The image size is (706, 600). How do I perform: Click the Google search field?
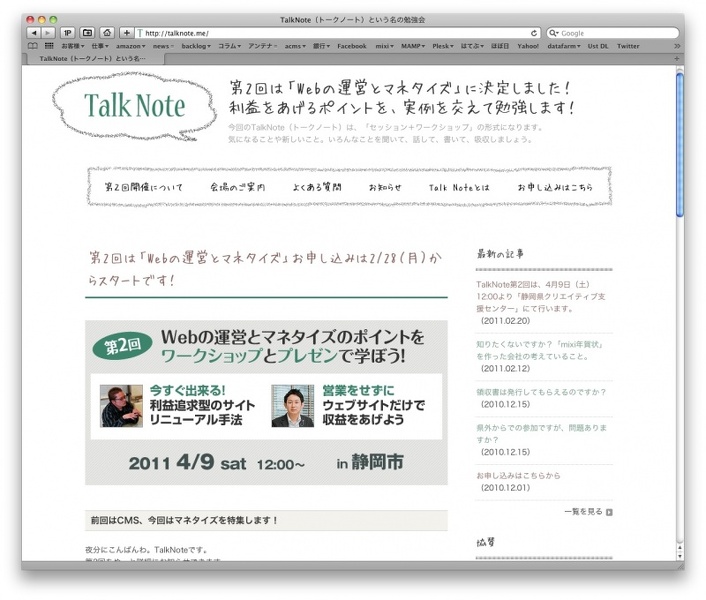(612, 33)
